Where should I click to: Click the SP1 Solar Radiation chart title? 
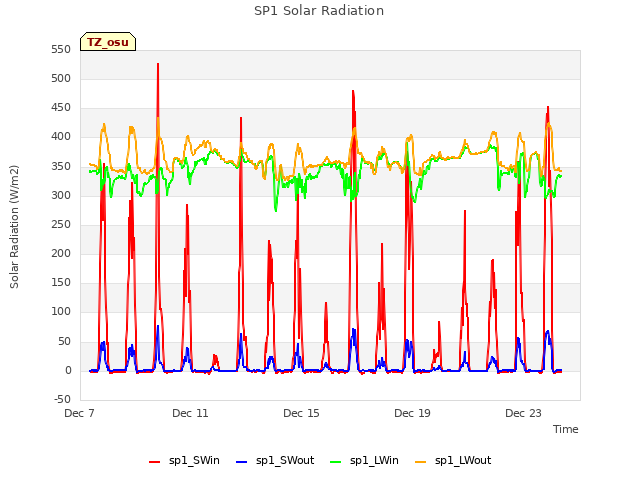(x=319, y=11)
